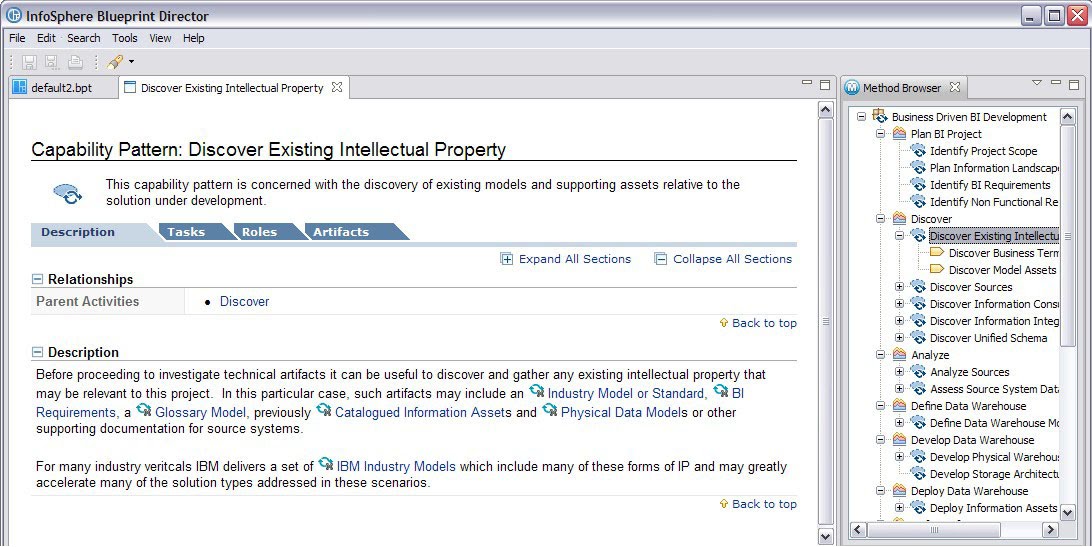Screen dimensions: 1092x547
Task: Click the key-shaped toolbar icon
Action: coord(115,62)
